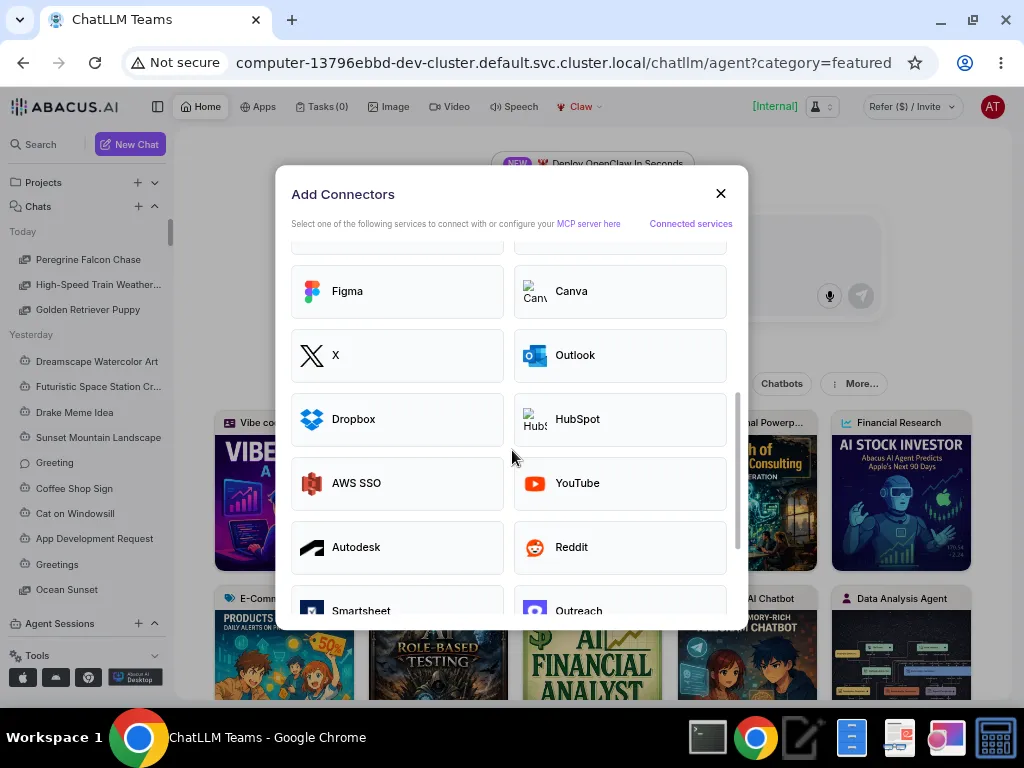Open new browser tab

coord(292,20)
